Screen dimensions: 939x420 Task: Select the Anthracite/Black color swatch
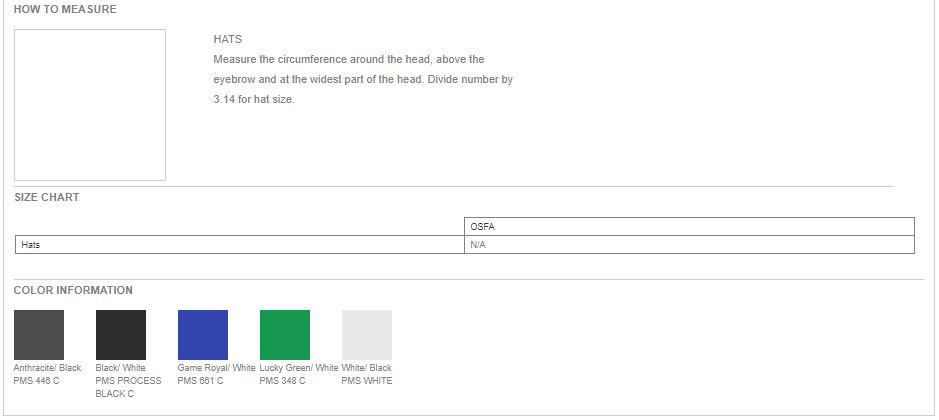(x=39, y=335)
